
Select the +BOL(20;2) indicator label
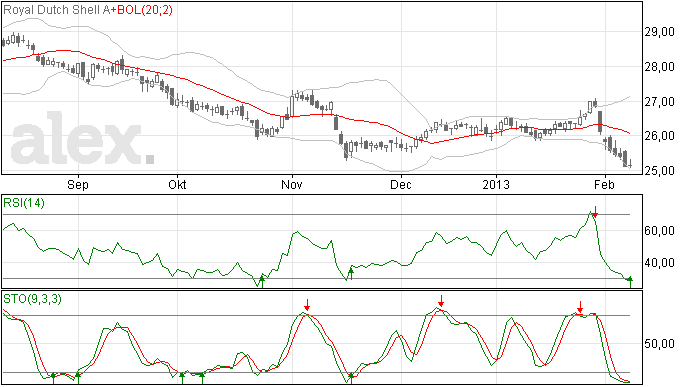pyautogui.click(x=142, y=10)
